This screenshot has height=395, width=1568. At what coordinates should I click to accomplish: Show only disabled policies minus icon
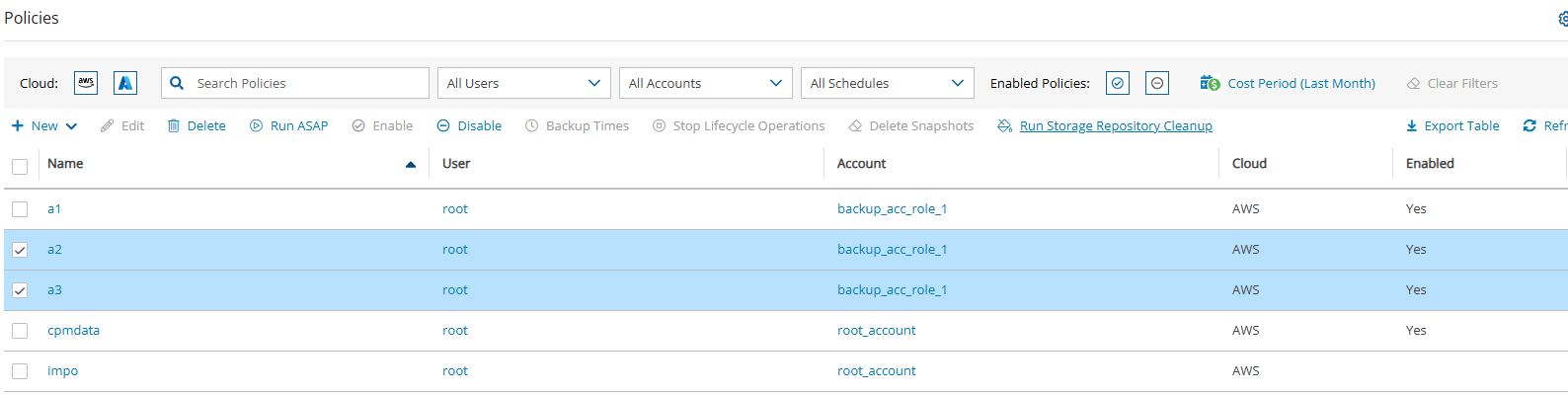[x=1157, y=83]
